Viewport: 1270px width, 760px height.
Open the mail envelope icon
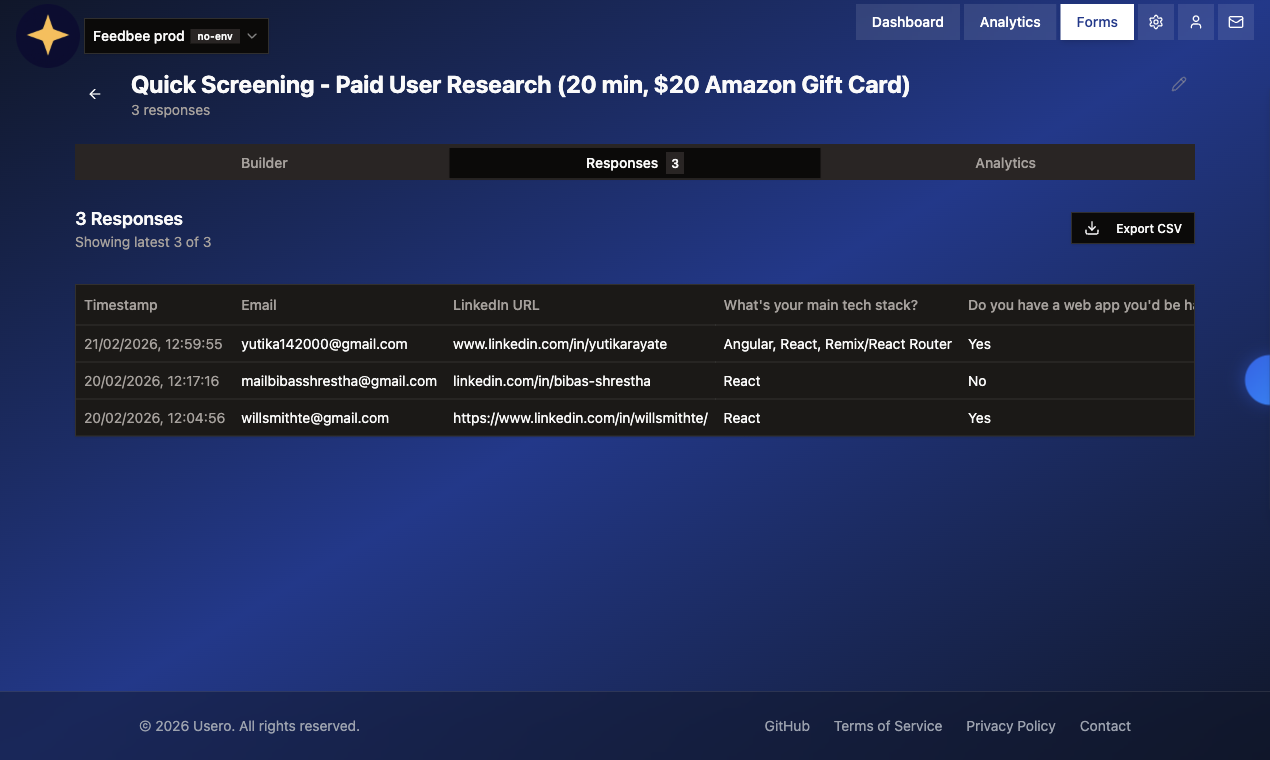[1236, 22]
